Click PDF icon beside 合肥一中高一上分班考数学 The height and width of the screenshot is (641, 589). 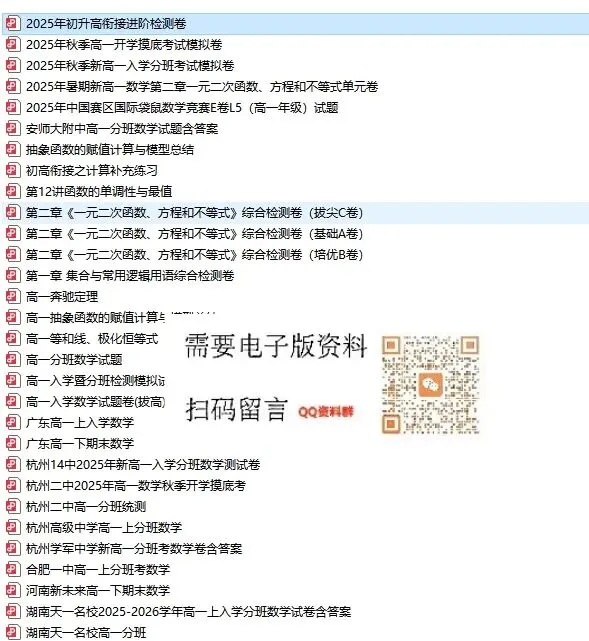coord(13,569)
